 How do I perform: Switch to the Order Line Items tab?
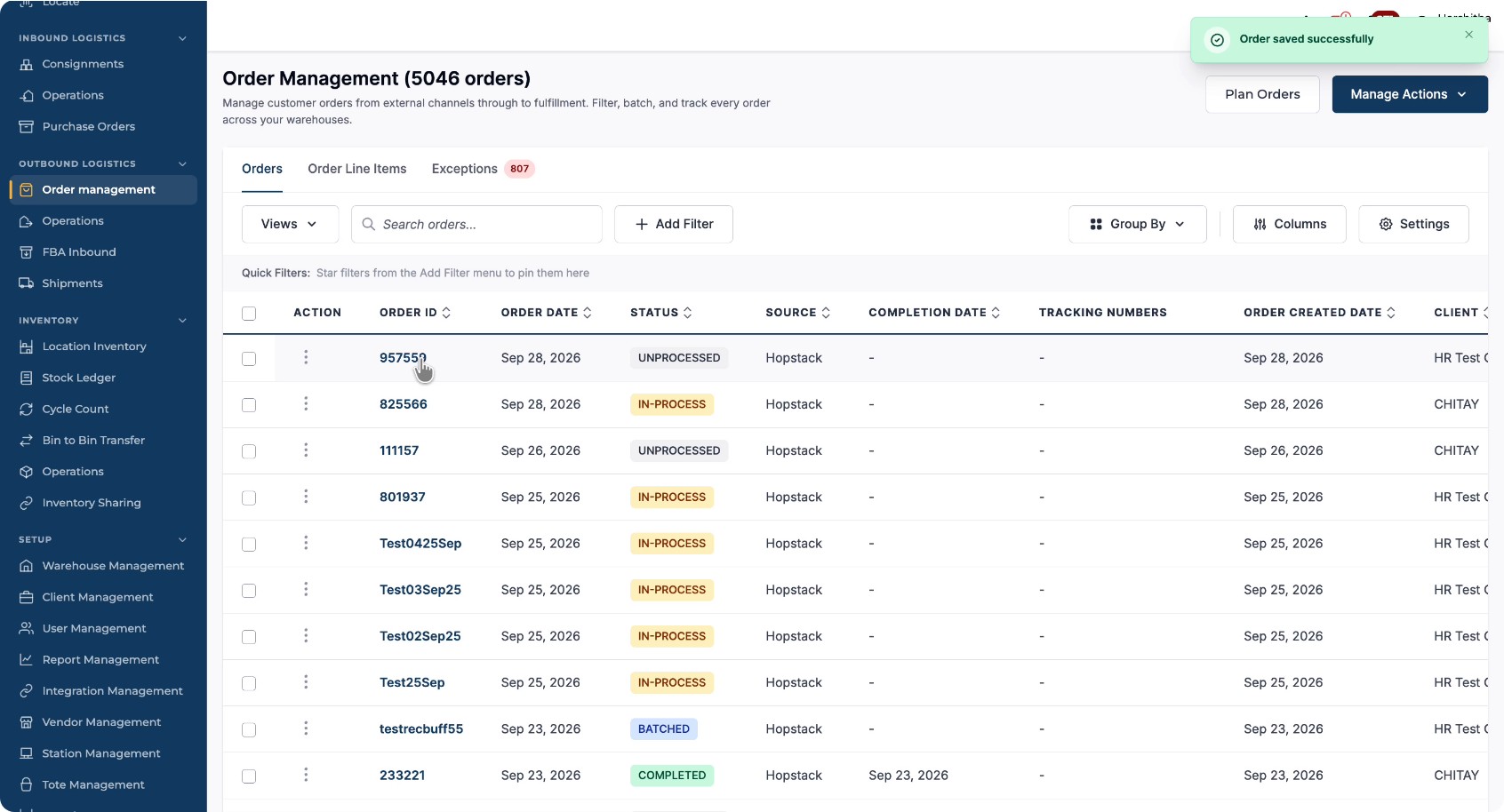click(357, 169)
